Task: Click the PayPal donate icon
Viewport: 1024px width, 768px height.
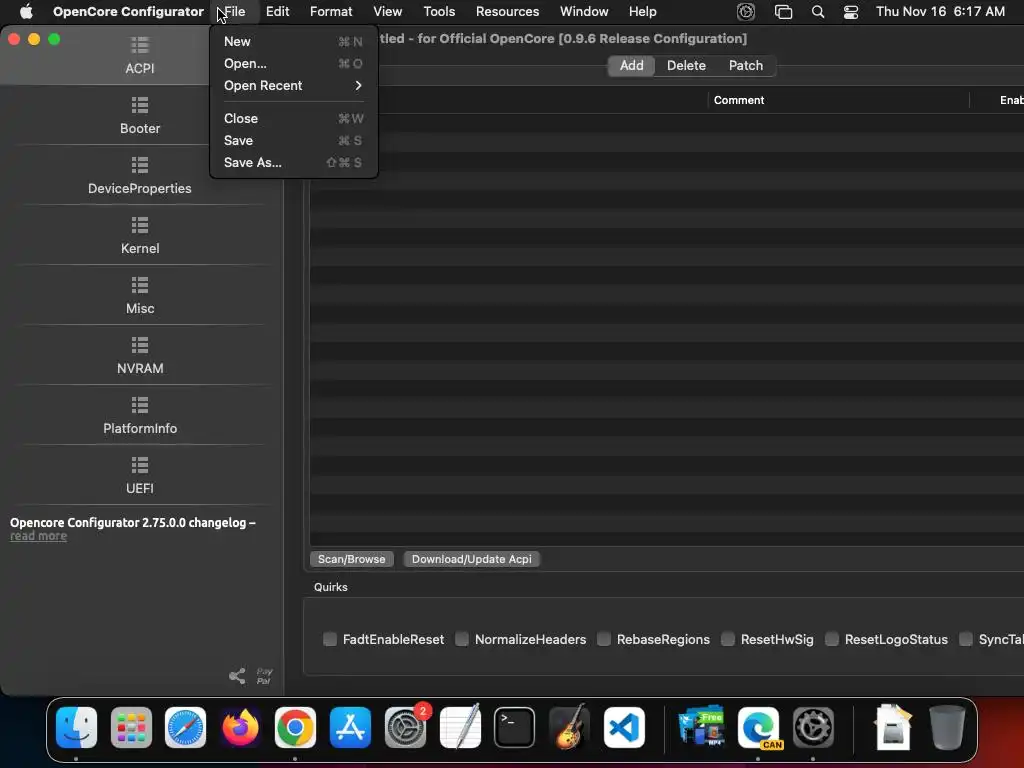Action: tap(264, 676)
